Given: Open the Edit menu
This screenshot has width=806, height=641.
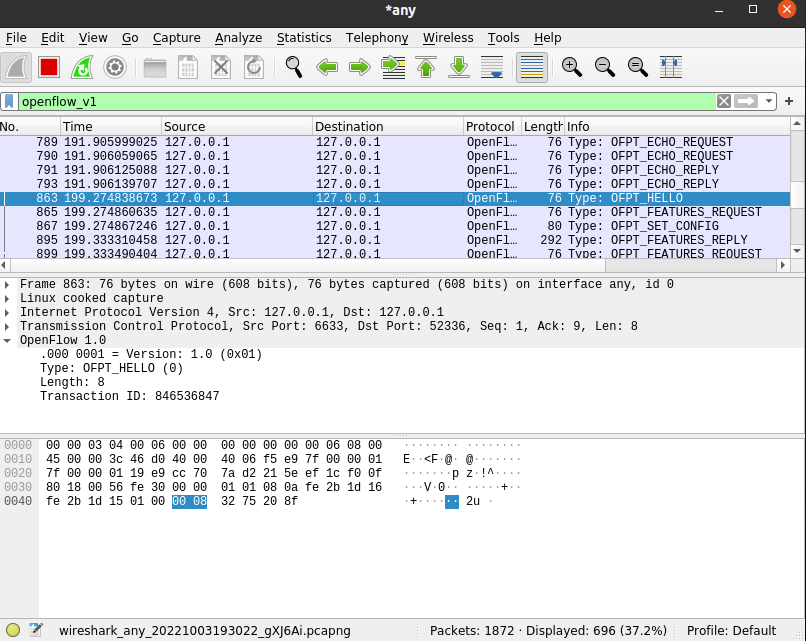Looking at the screenshot, I should [52, 38].
